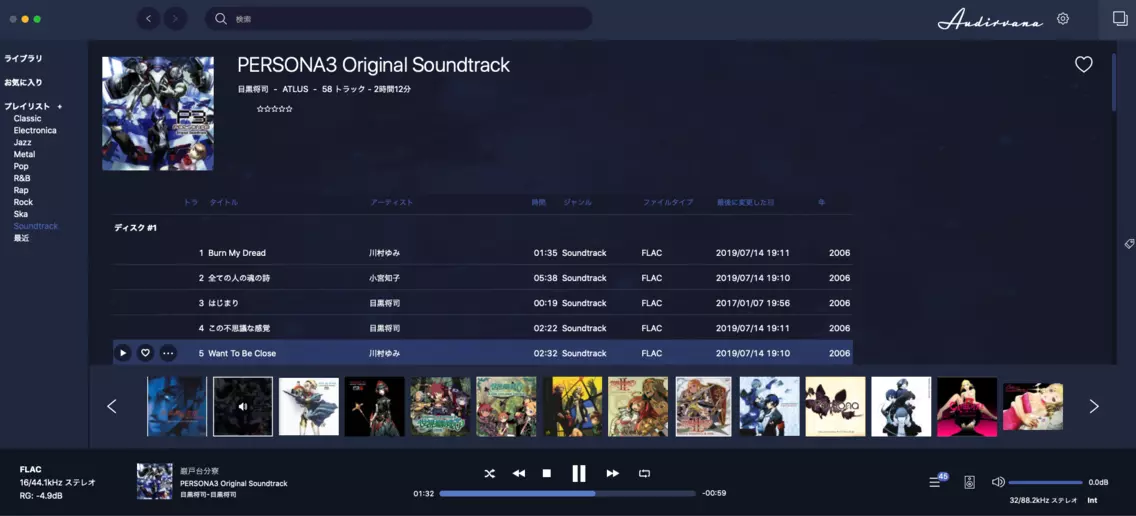Seek within the playback progress bar
Viewport: 1136px width, 516px height.
(x=567, y=494)
